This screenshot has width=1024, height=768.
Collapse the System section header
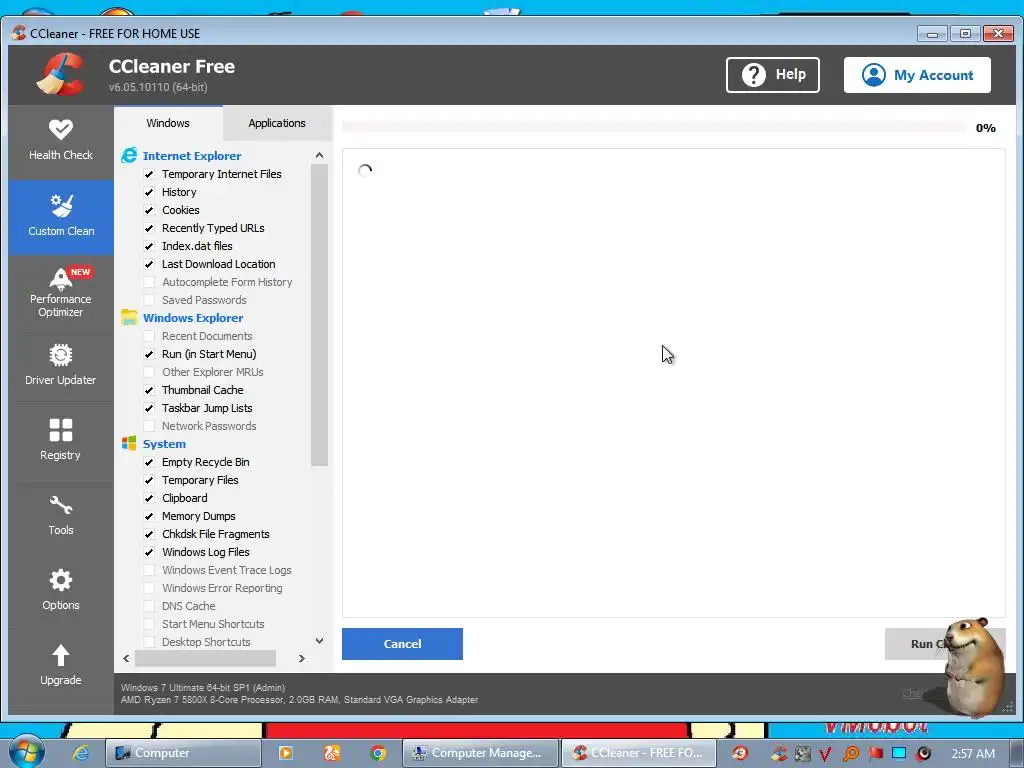click(x=164, y=443)
